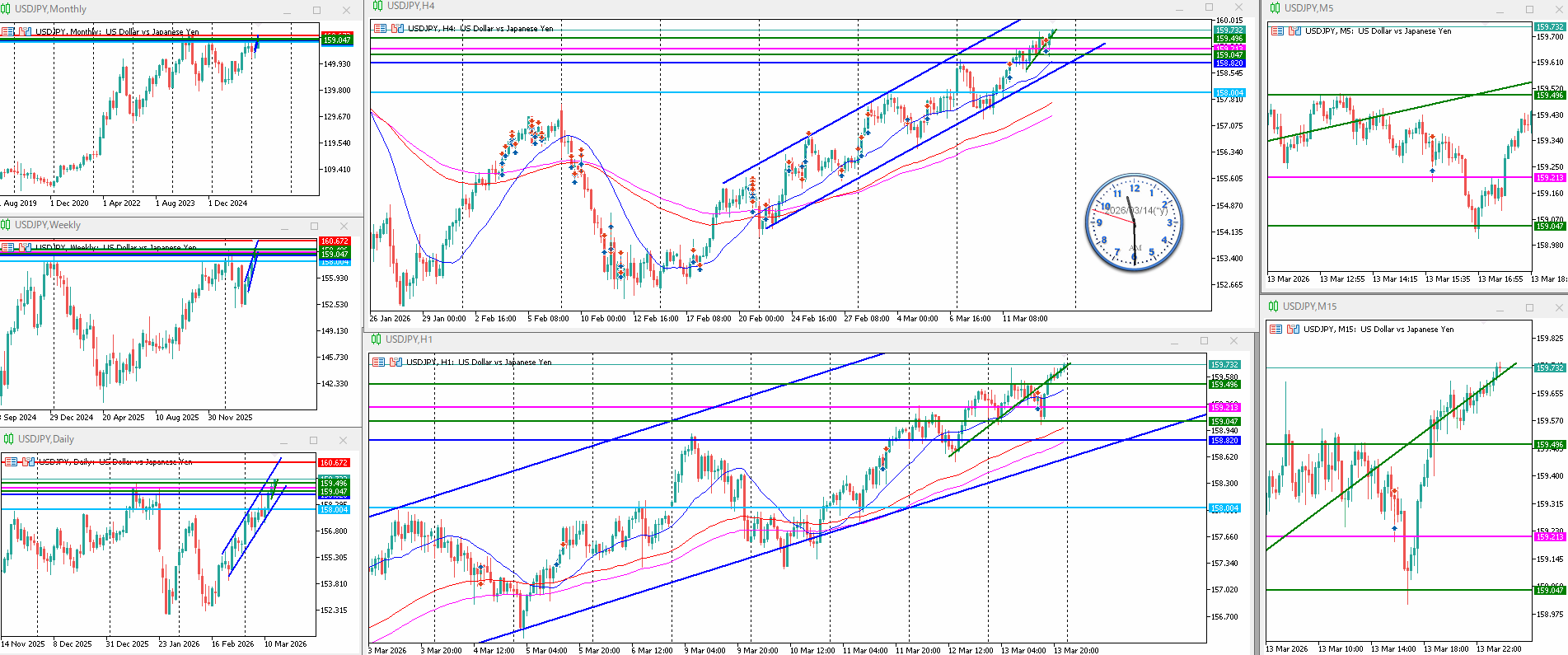Open Depth of Market icon in M5 chart

pos(1277,31)
